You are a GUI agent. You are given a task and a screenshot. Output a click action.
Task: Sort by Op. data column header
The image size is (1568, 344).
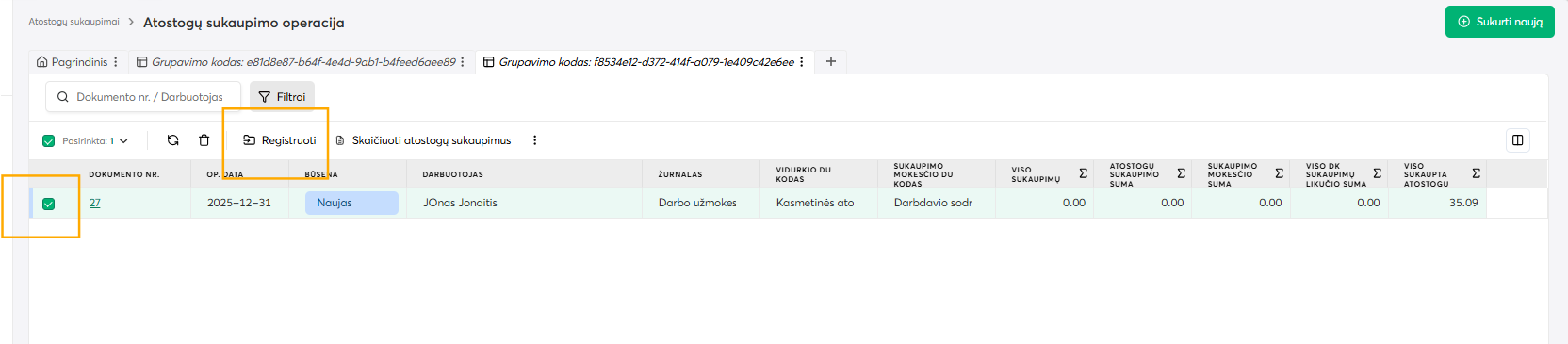[224, 174]
